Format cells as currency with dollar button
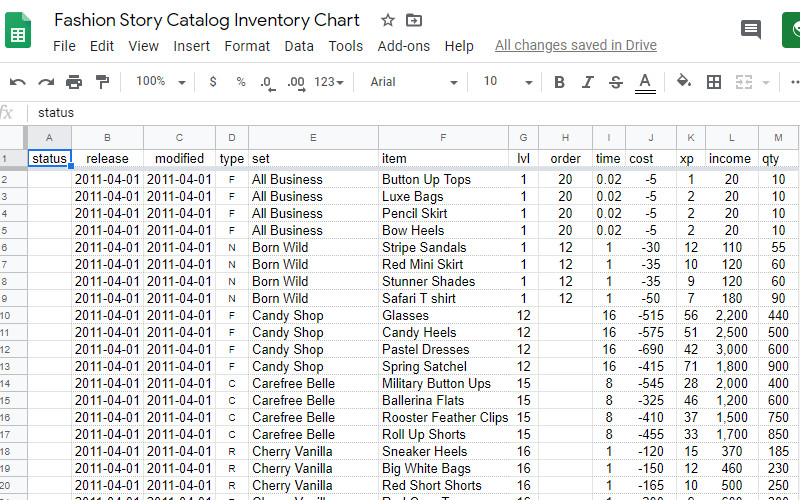 point(213,82)
